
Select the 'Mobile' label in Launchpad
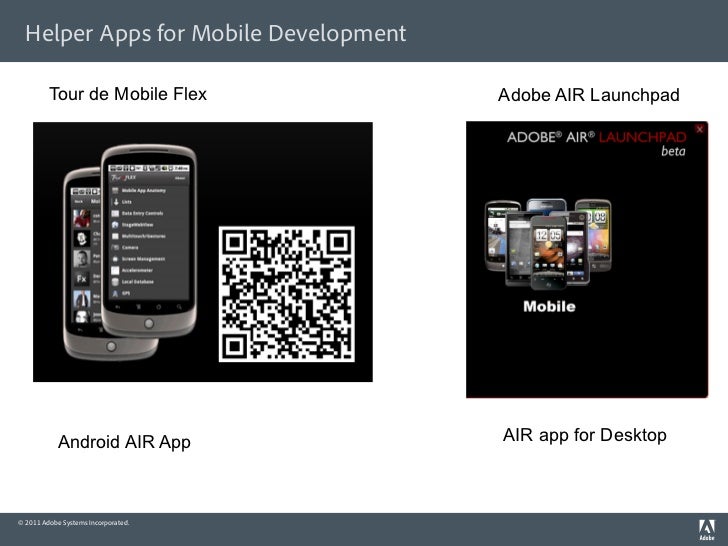(x=549, y=306)
